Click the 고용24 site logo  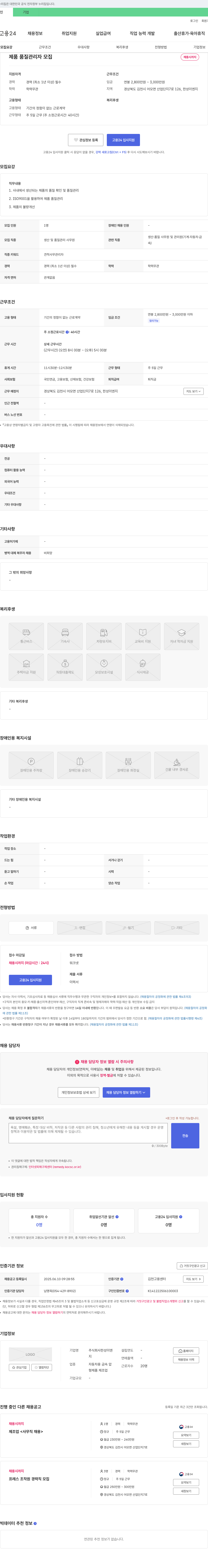[x=8, y=33]
